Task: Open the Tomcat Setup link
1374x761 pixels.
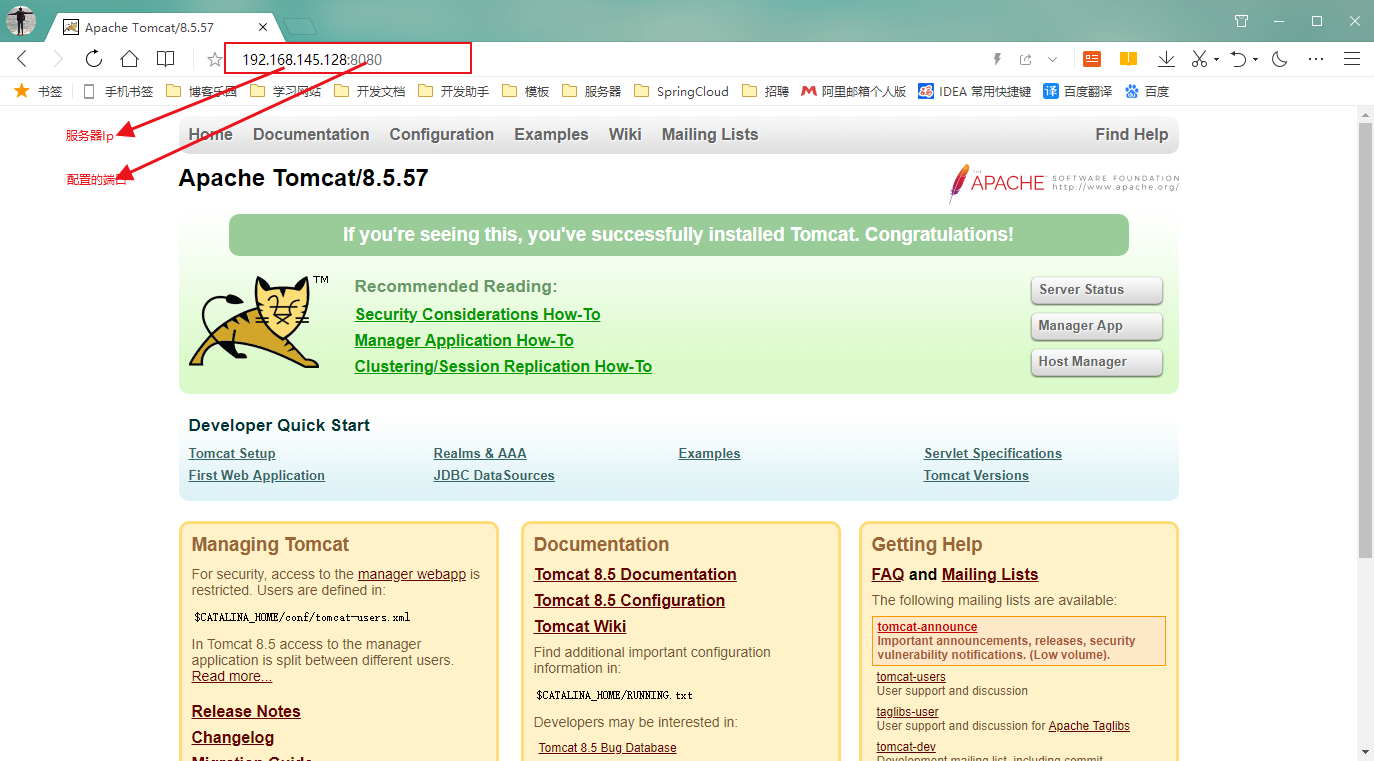Action: click(232, 453)
